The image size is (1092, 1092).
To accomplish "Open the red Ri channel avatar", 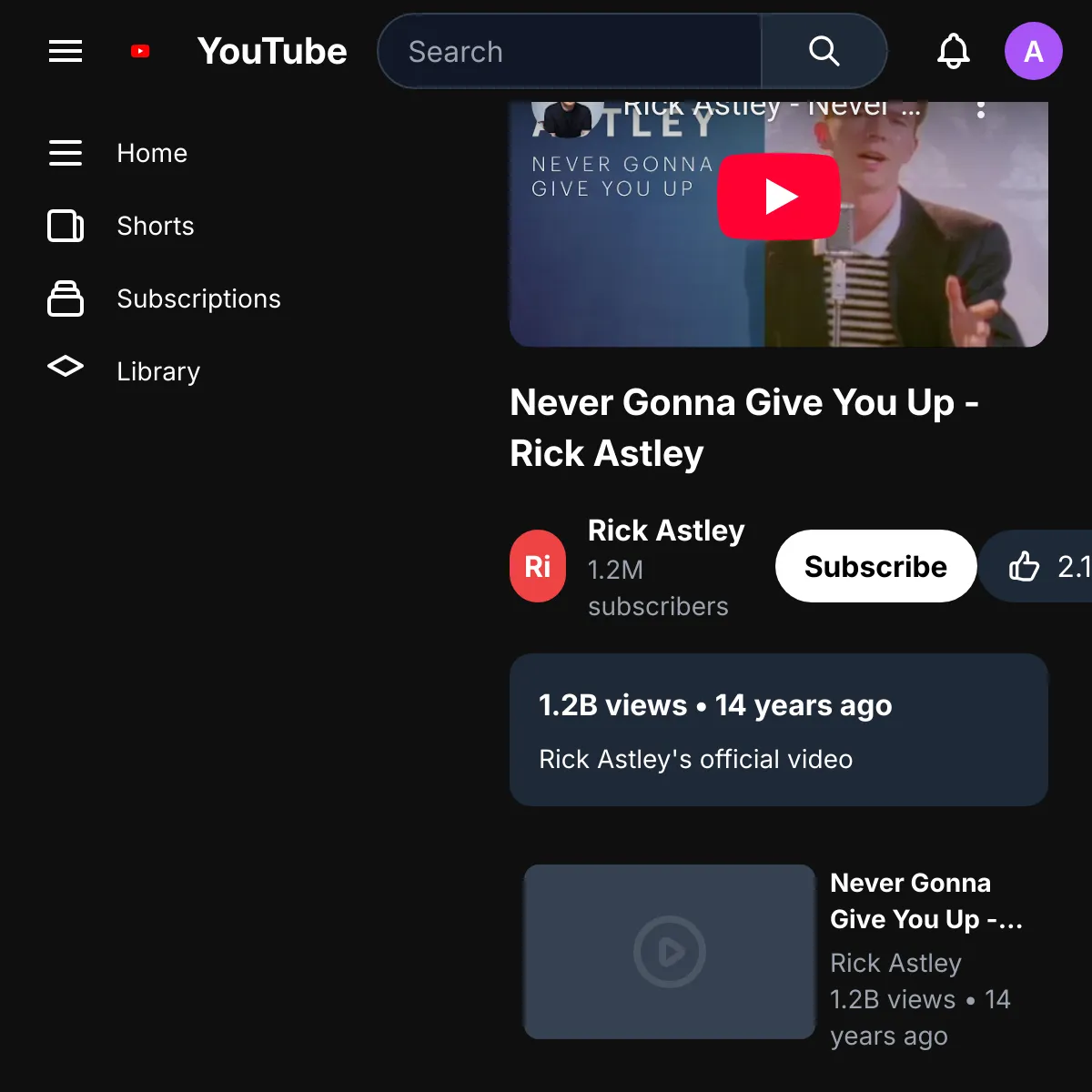I will click(x=538, y=566).
